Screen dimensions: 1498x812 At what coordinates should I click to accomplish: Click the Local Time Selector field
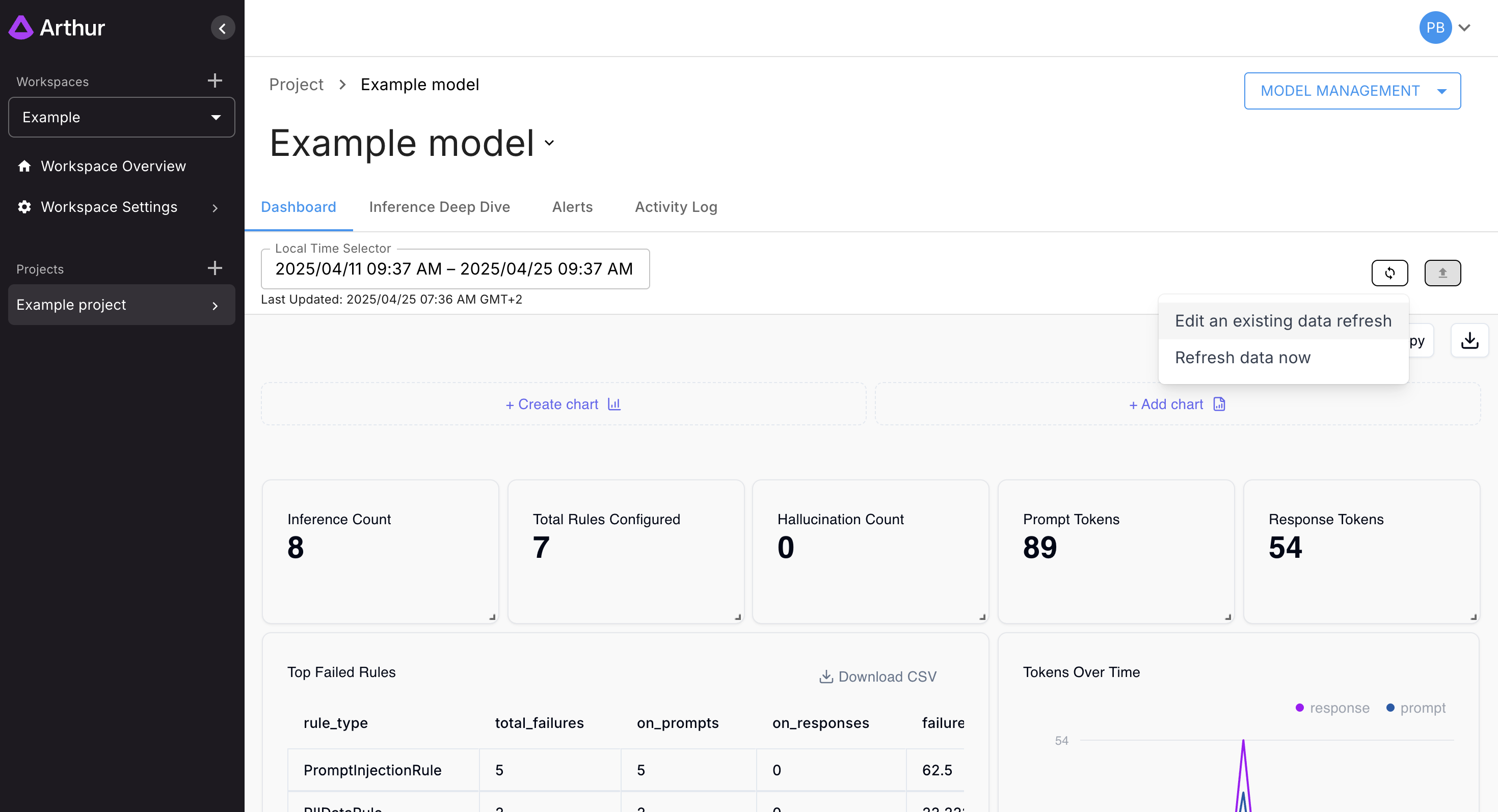click(454, 268)
